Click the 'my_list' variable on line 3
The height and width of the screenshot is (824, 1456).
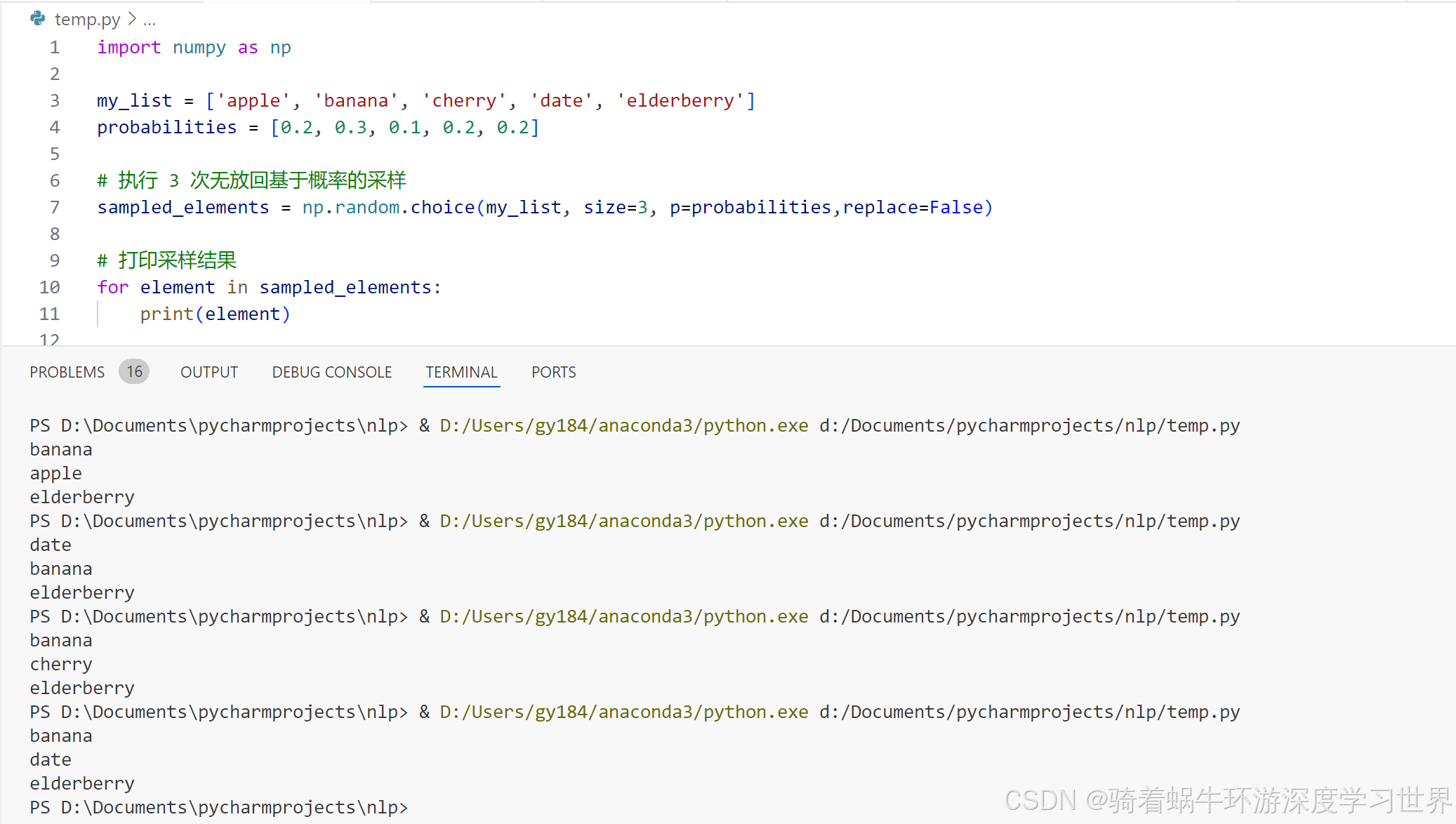(x=135, y=100)
